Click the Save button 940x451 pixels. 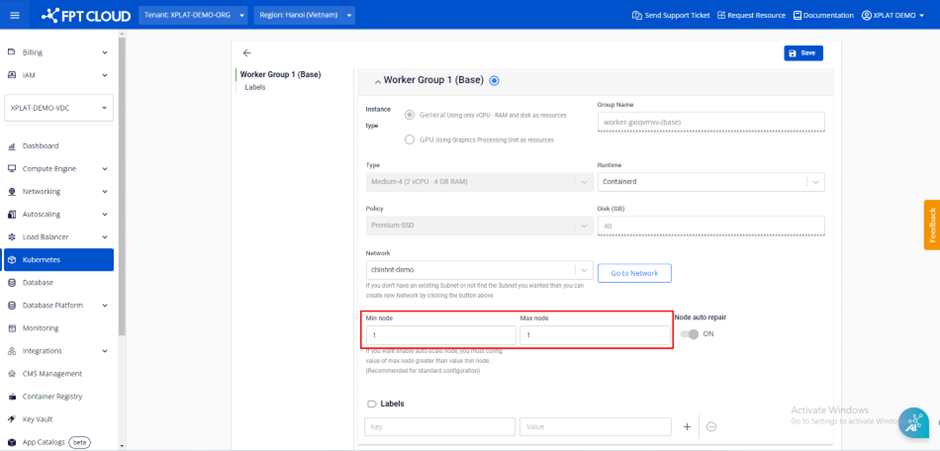point(803,53)
